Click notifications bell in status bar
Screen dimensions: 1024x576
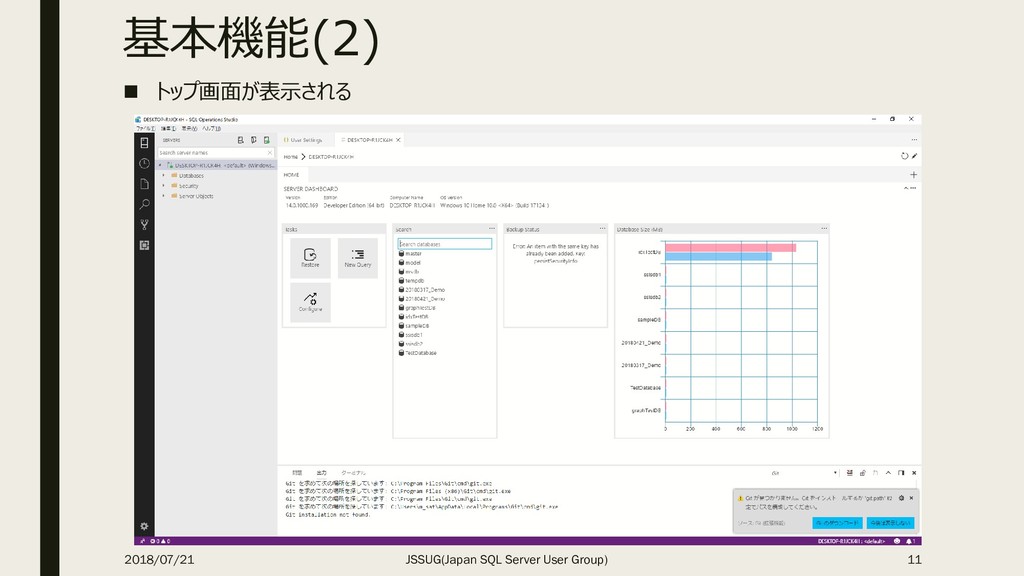[910, 541]
